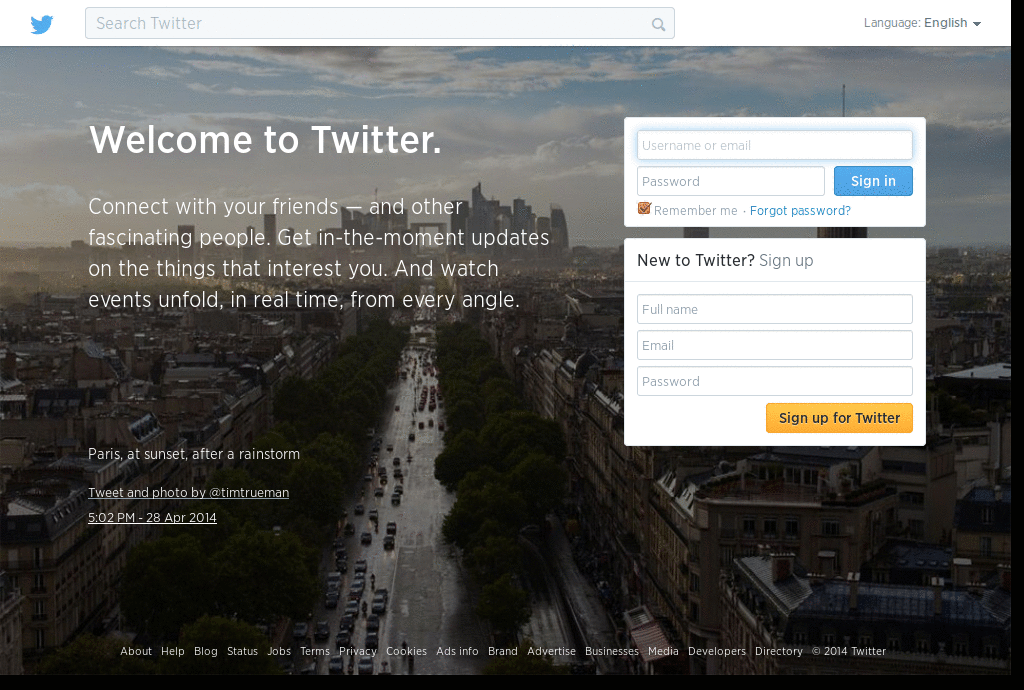Image resolution: width=1024 pixels, height=690 pixels.
Task: Open the Ads info footer link
Action: pos(457,651)
